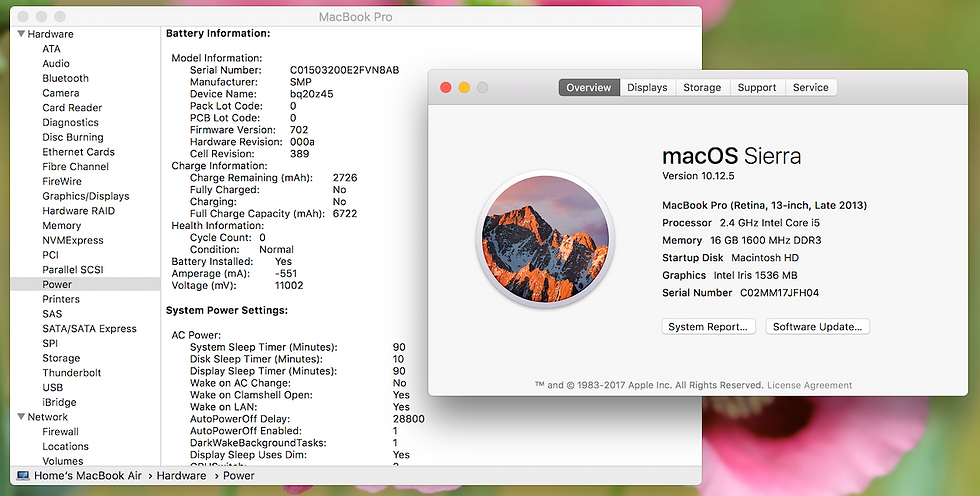Select ATA in the sidebar
This screenshot has height=496, width=980.
tap(51, 49)
